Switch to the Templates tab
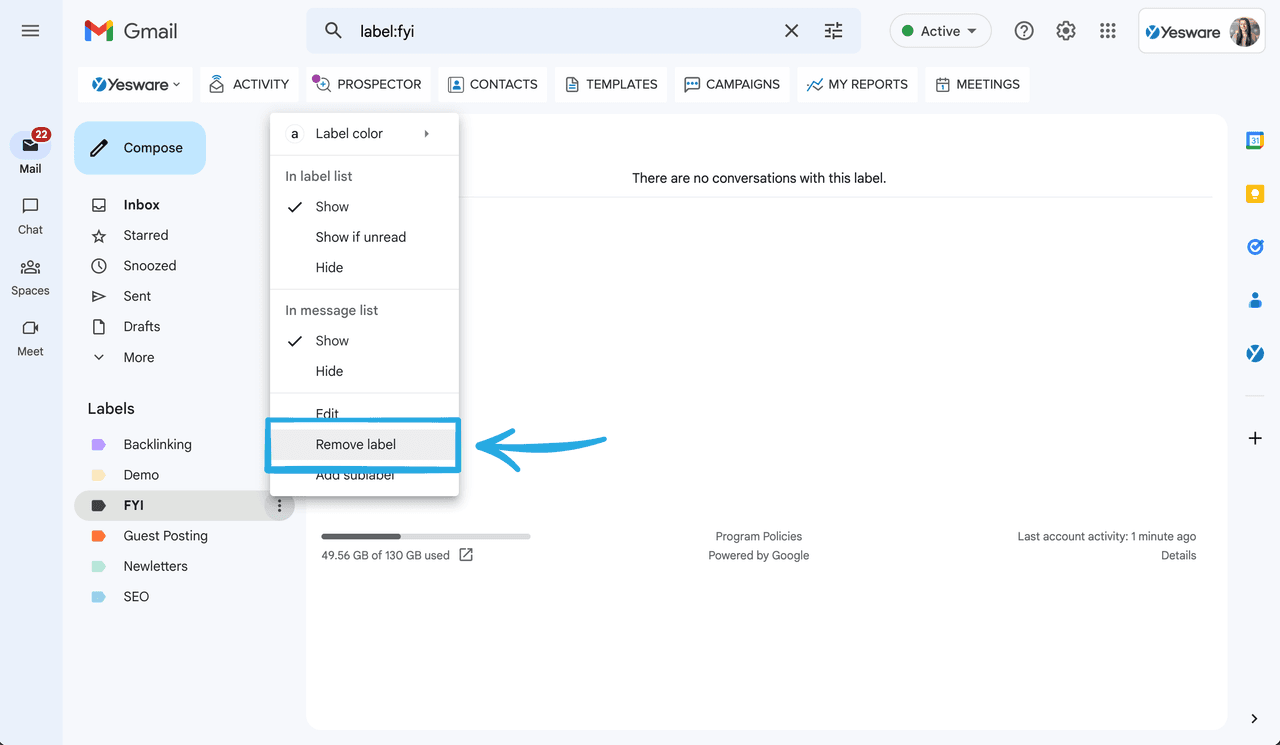The height and width of the screenshot is (745, 1280). pos(610,84)
